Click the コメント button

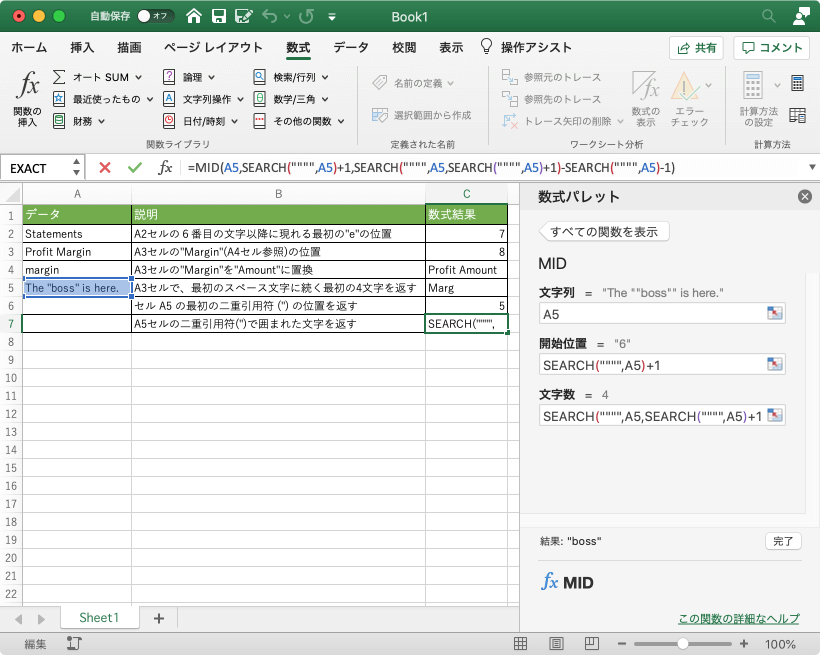click(x=772, y=48)
